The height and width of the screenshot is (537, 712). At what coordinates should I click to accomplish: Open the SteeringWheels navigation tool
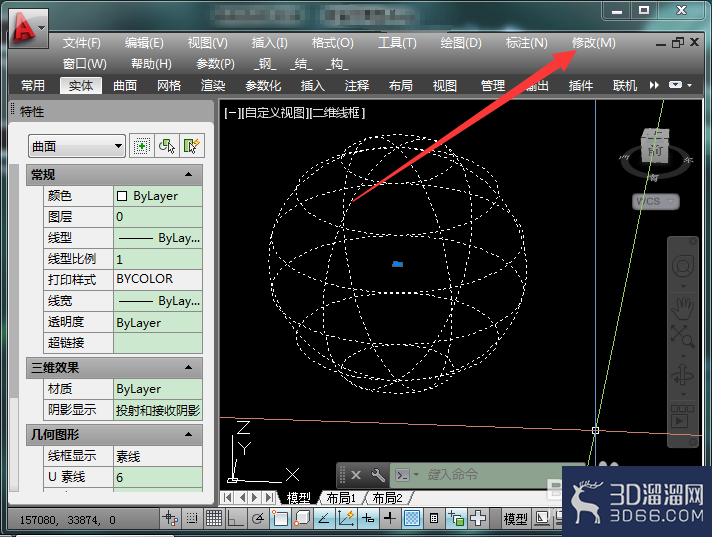tap(682, 266)
